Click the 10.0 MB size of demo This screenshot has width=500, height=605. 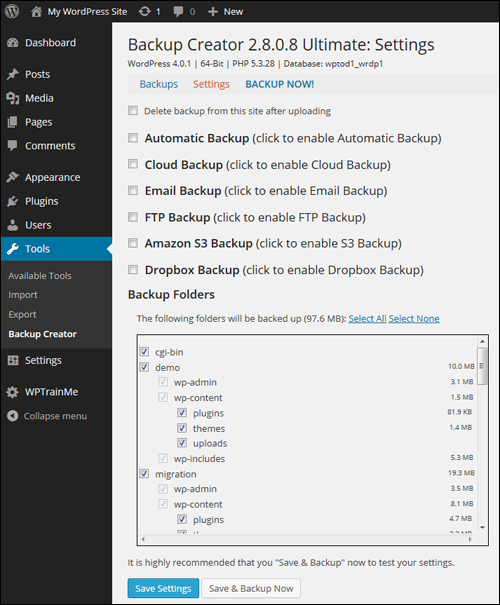pos(461,366)
